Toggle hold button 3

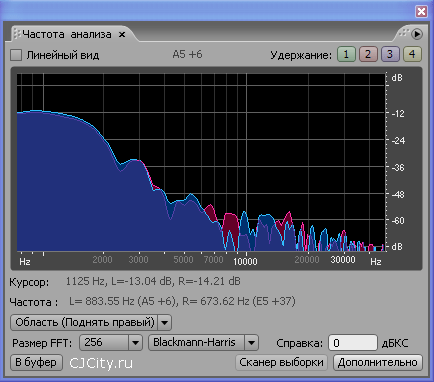[390, 54]
